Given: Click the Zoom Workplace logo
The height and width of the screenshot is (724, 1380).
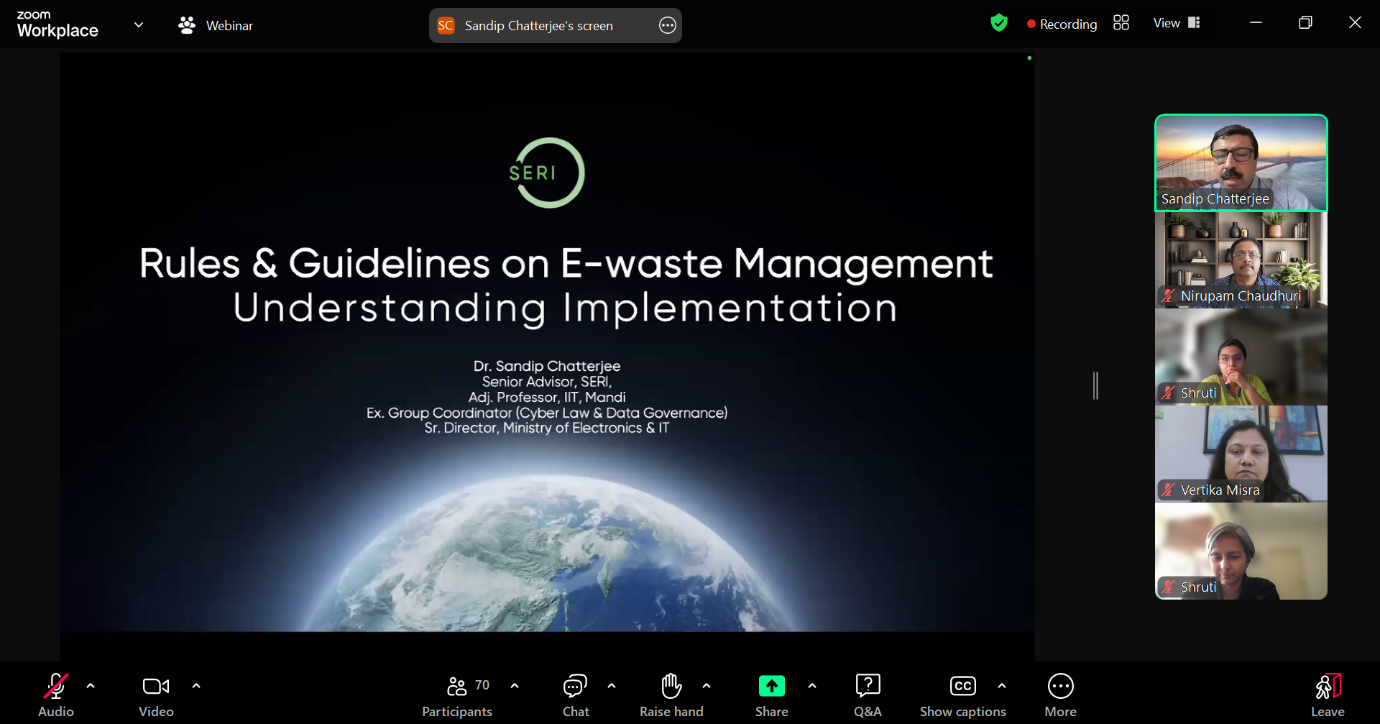Looking at the screenshot, I should [57, 25].
